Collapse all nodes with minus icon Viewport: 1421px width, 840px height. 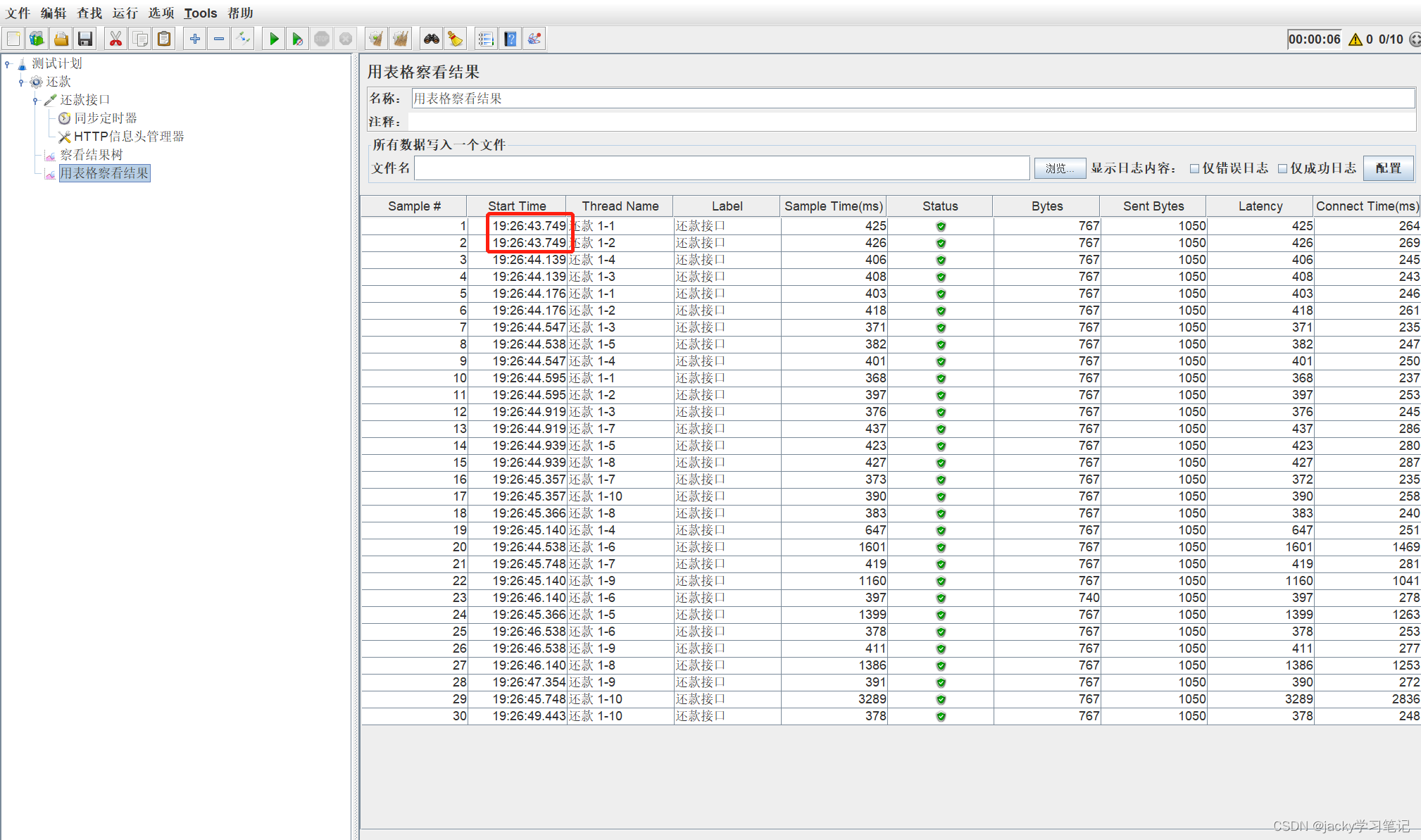pos(219,39)
